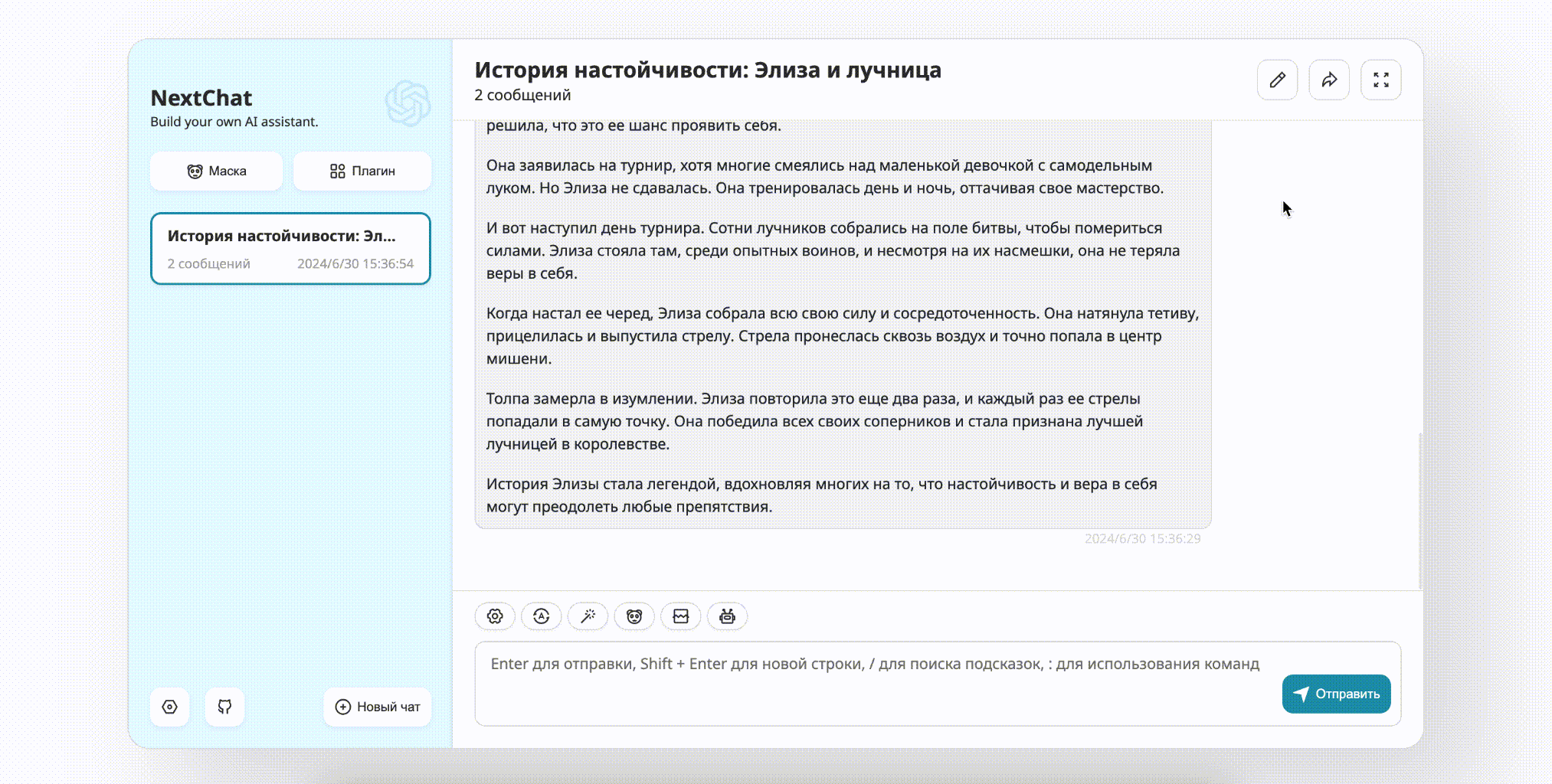Click the chat title 'История настойчивости: Элиза и лучница'

(708, 70)
